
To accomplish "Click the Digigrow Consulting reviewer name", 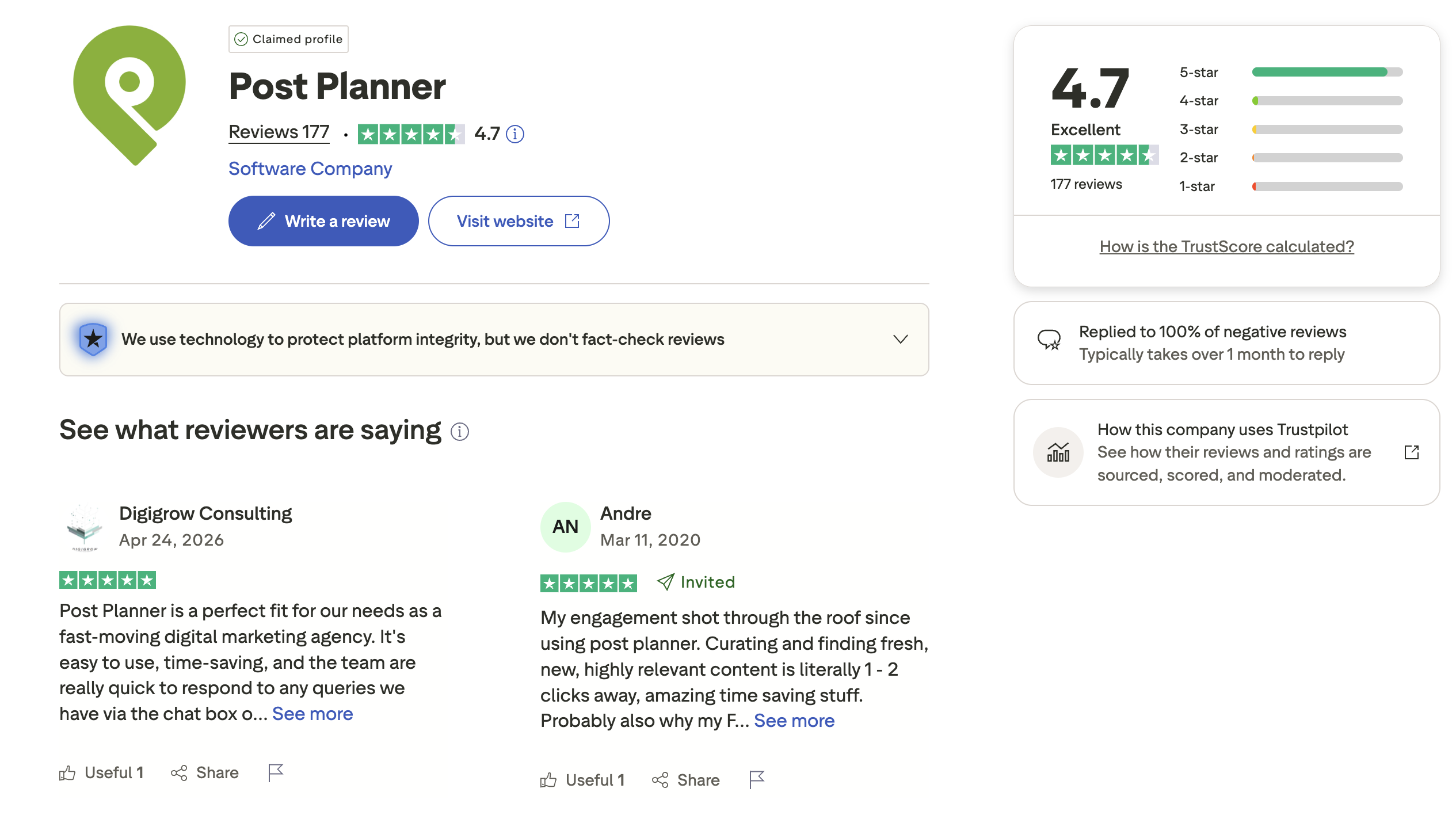I will [x=205, y=513].
